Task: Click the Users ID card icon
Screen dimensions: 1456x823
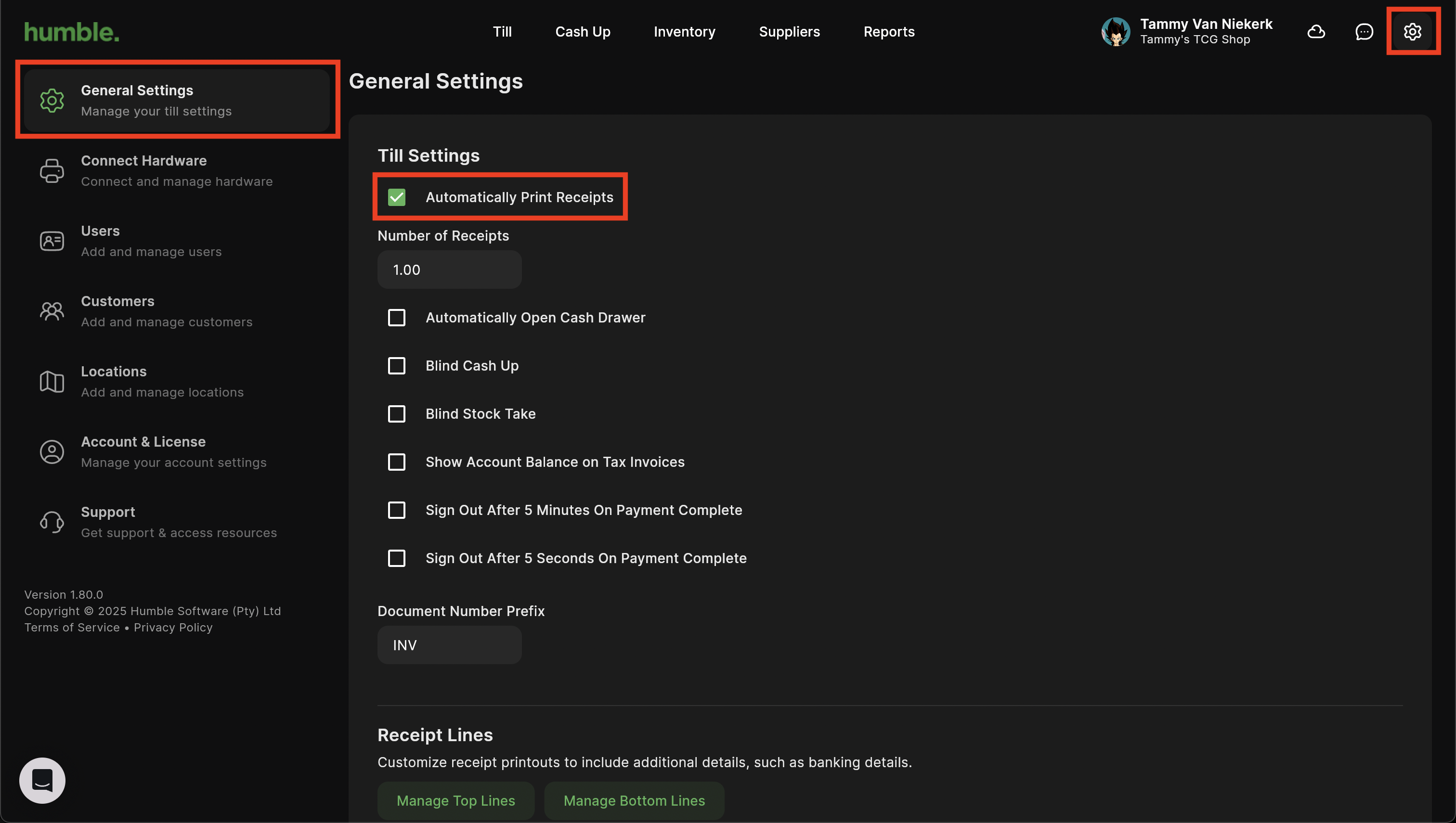Action: coord(52,241)
